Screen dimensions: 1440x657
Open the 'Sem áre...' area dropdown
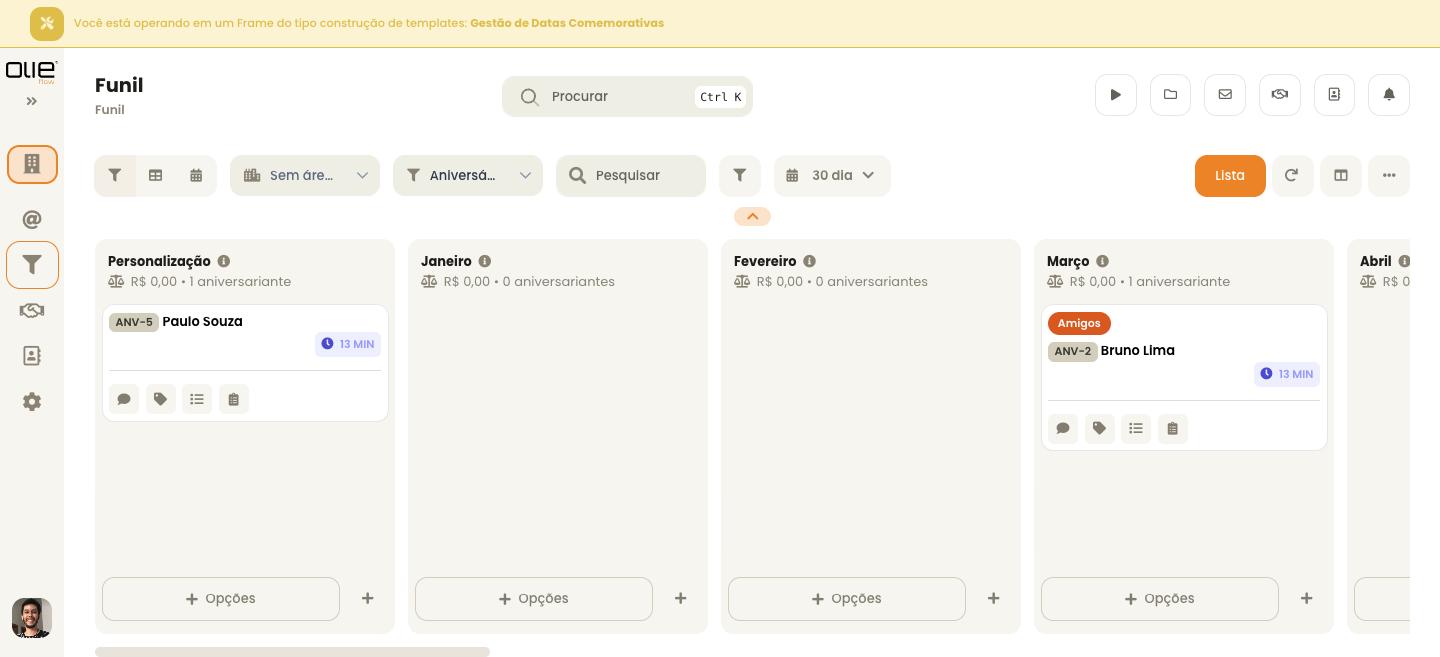305,175
